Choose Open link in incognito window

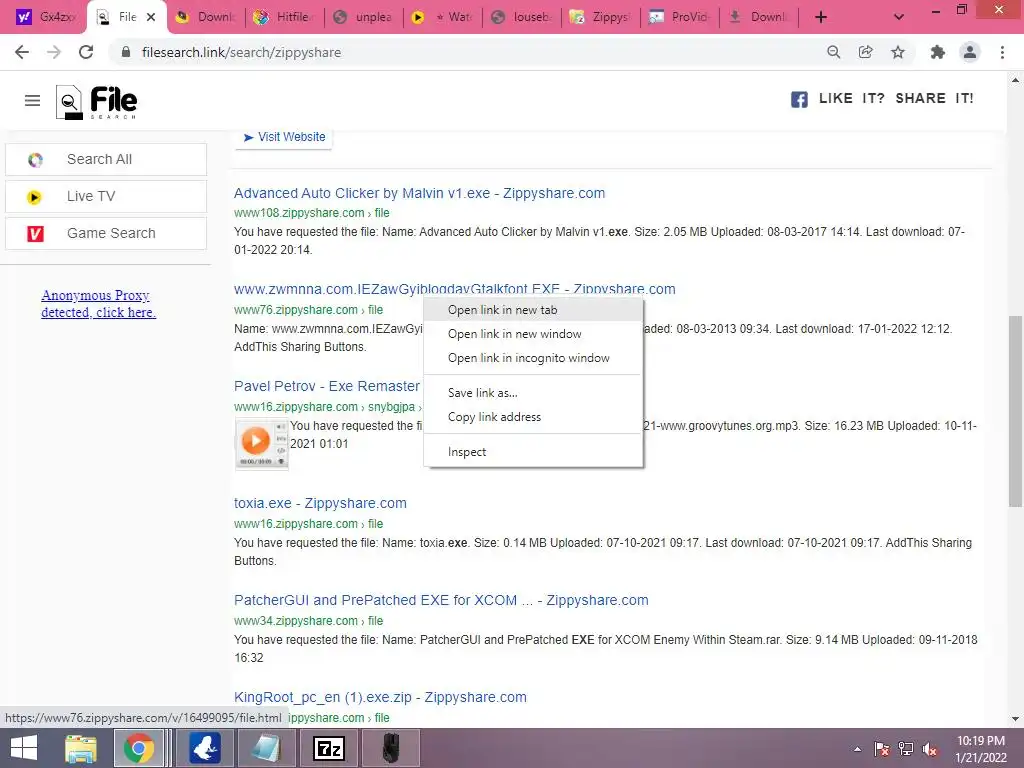point(534,358)
